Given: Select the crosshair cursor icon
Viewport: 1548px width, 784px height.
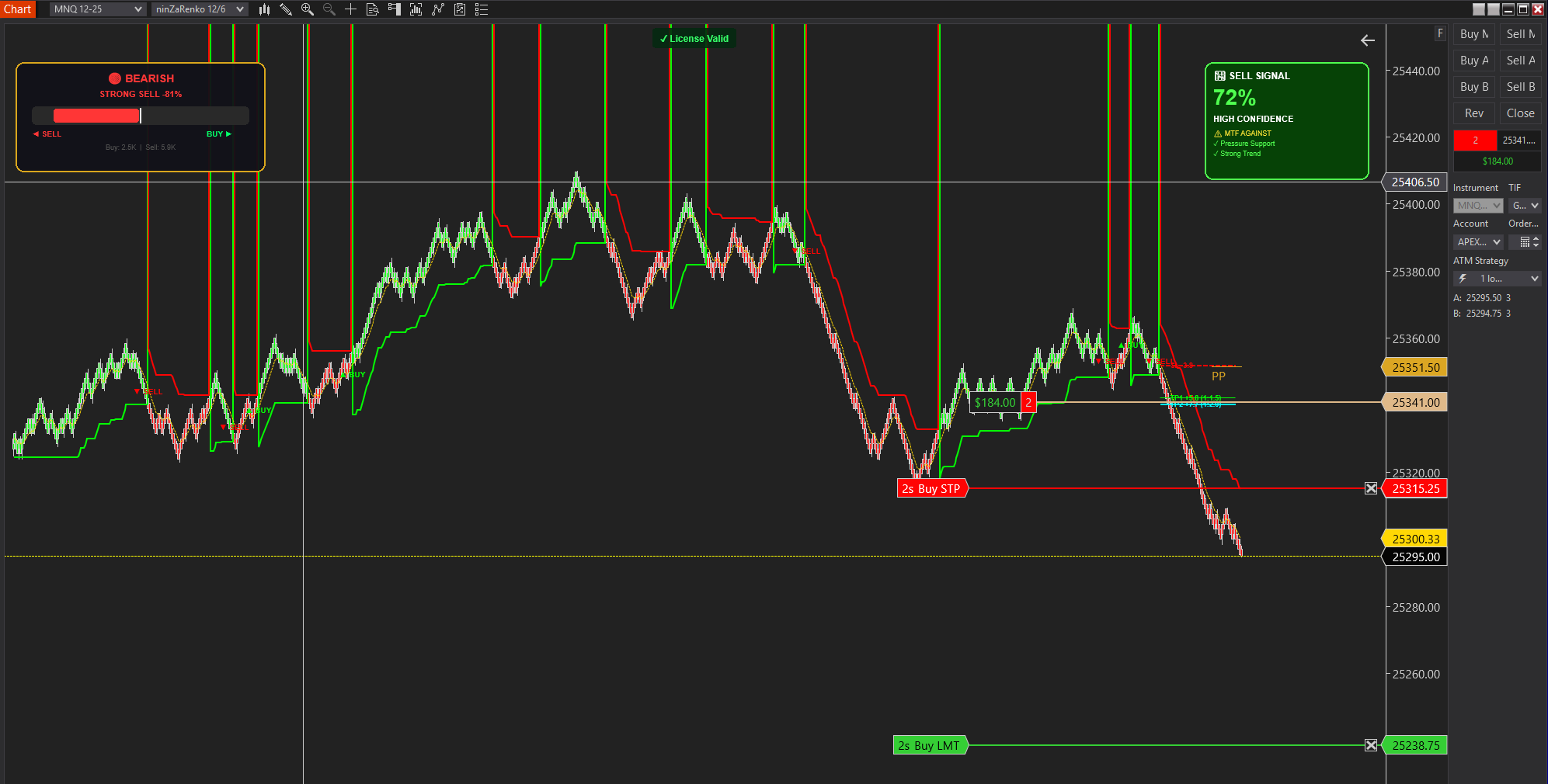Looking at the screenshot, I should 351,9.
